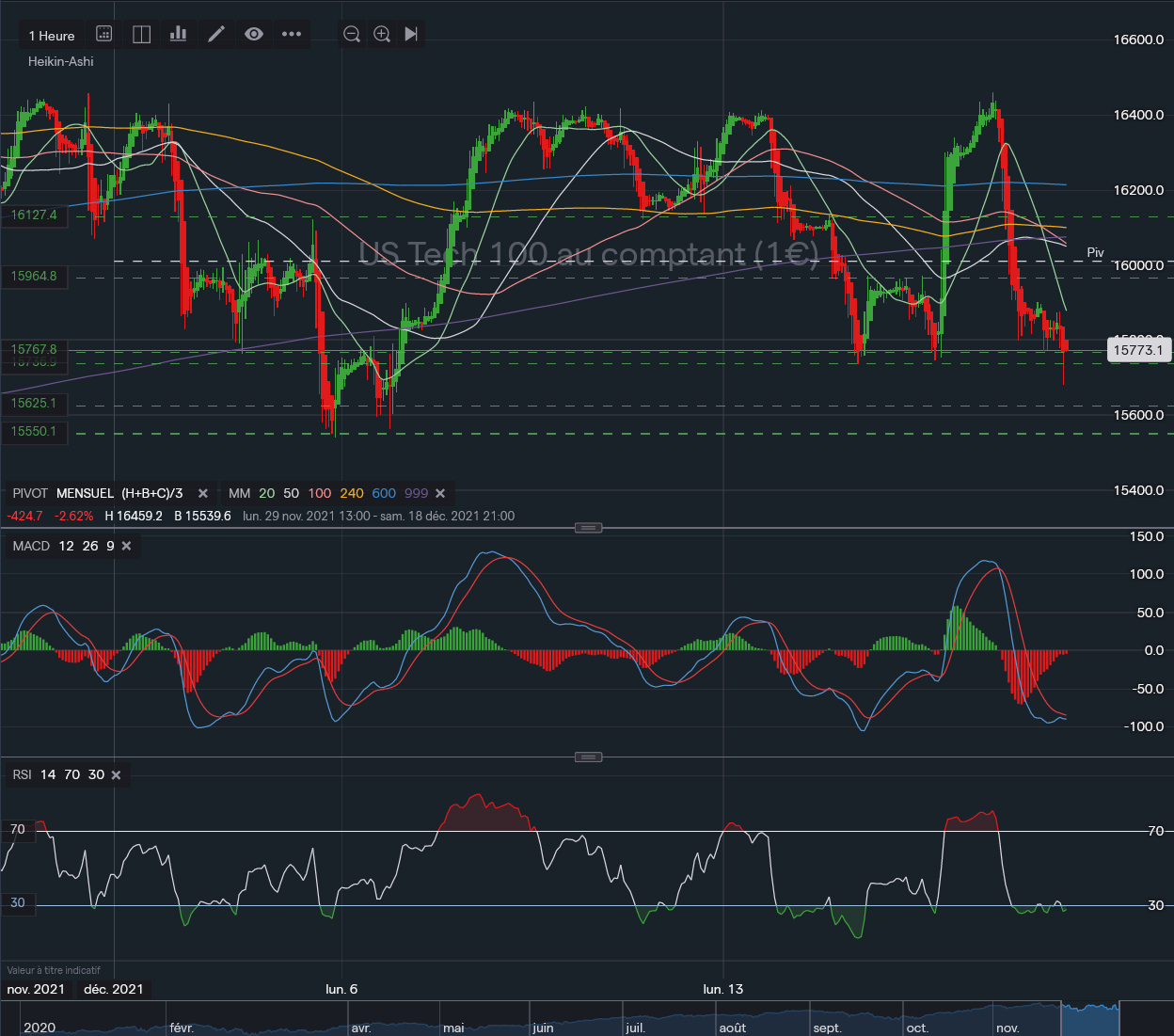1174x1036 pixels.
Task: Click the 16400.0 price axis label
Action: coord(1138,115)
